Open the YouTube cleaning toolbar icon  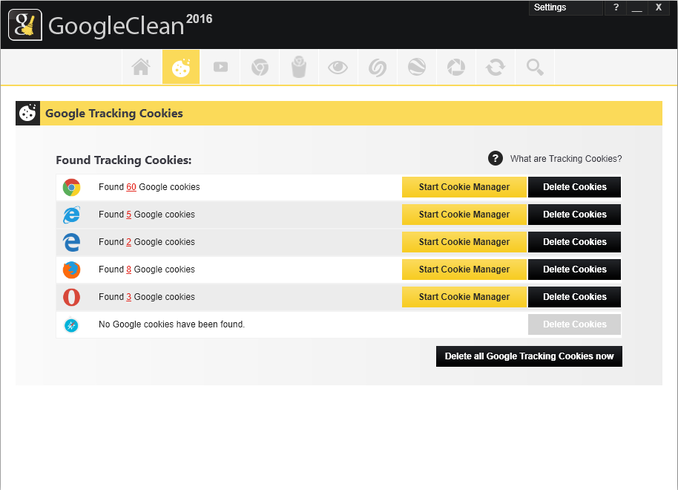point(221,67)
